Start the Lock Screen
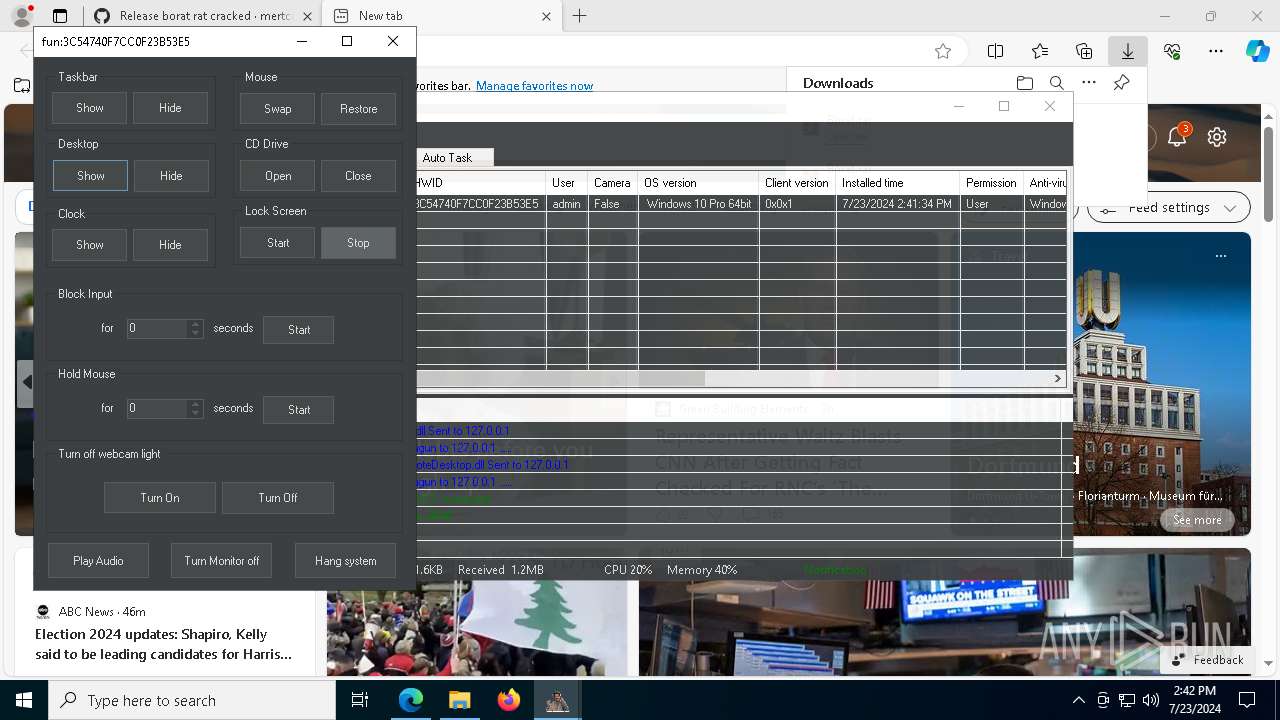 click(277, 243)
